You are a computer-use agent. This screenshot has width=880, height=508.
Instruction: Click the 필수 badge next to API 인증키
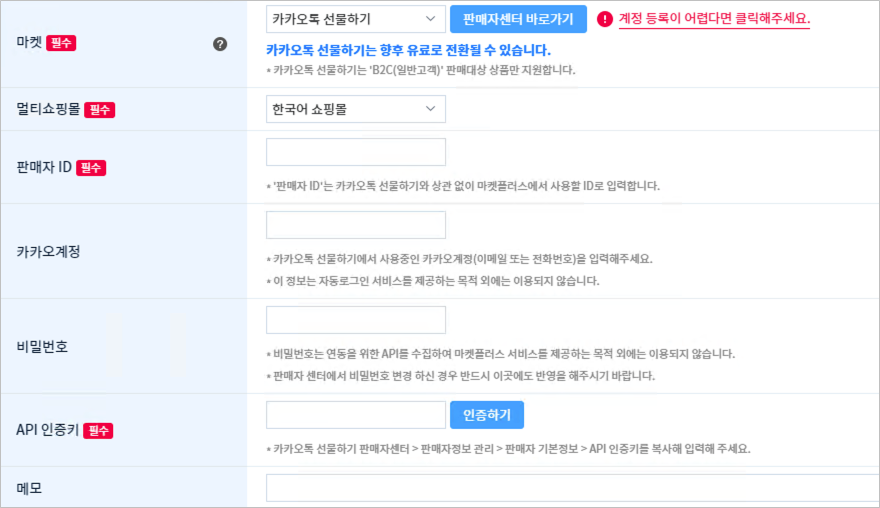coord(98,431)
